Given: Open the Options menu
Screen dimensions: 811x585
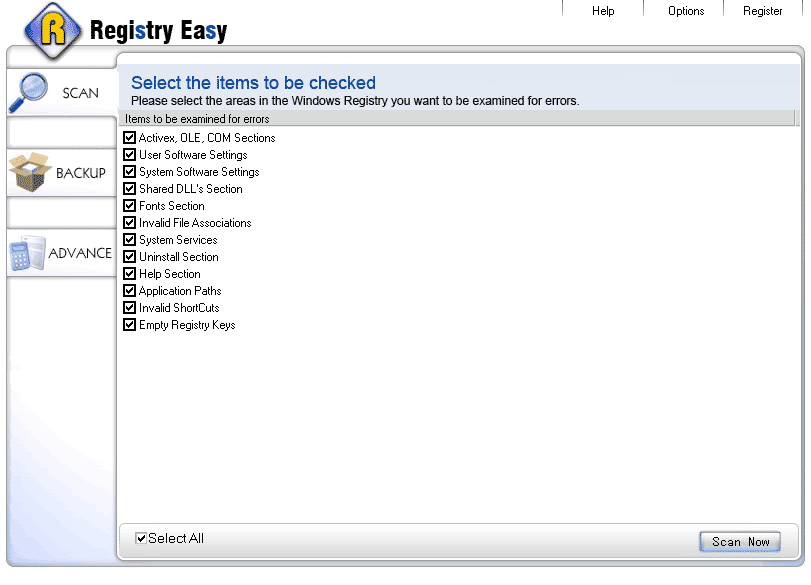Looking at the screenshot, I should coord(686,11).
